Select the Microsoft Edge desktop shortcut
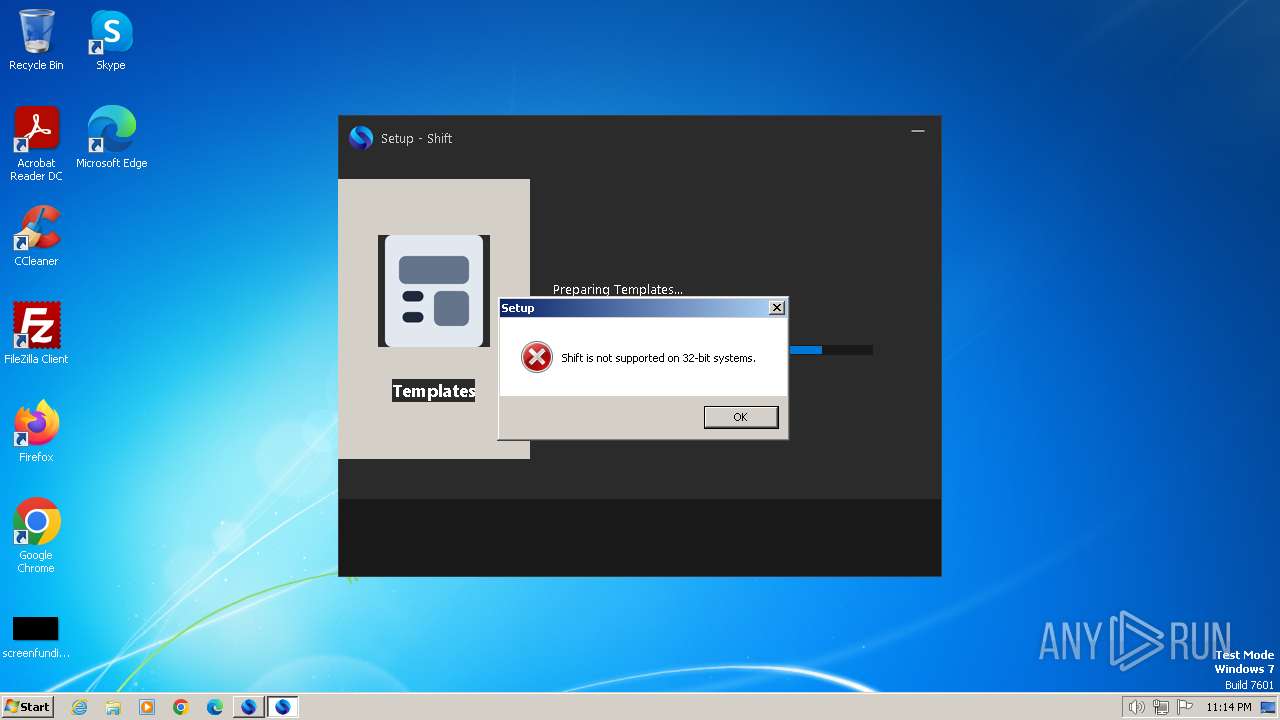 tap(111, 138)
